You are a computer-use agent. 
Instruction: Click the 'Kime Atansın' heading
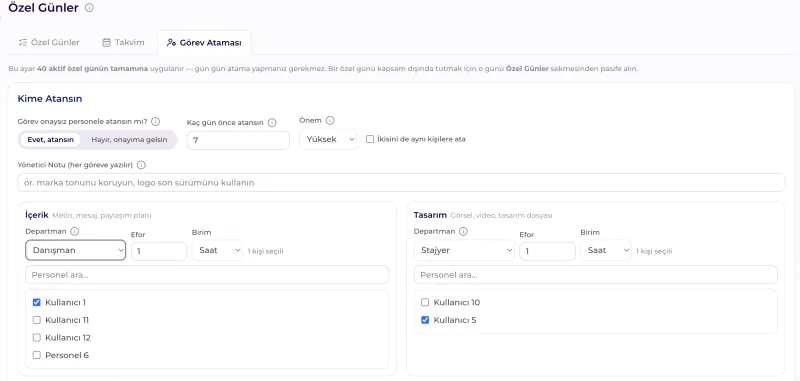50,99
